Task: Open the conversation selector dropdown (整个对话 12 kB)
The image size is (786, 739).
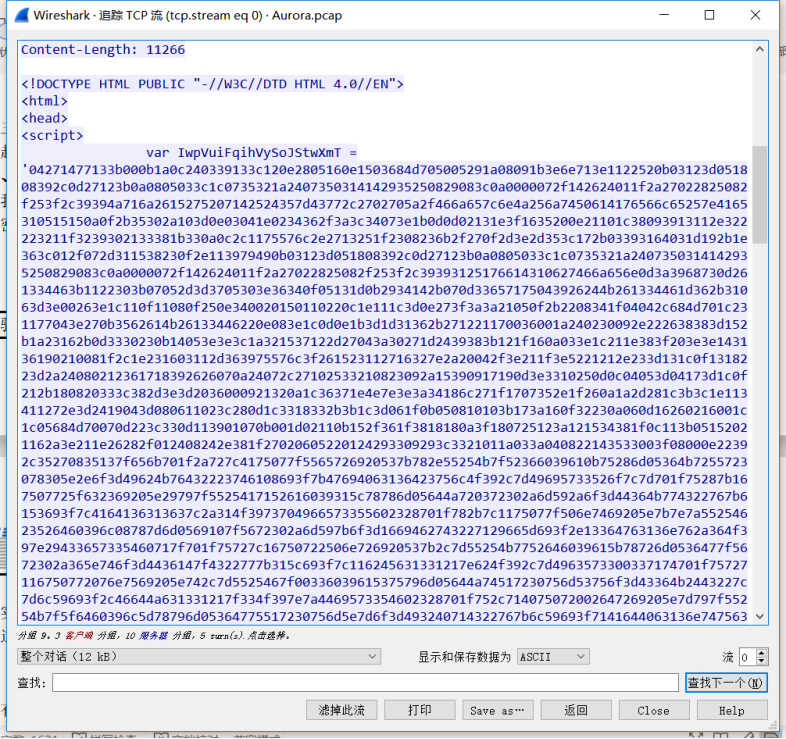Action: (199, 656)
